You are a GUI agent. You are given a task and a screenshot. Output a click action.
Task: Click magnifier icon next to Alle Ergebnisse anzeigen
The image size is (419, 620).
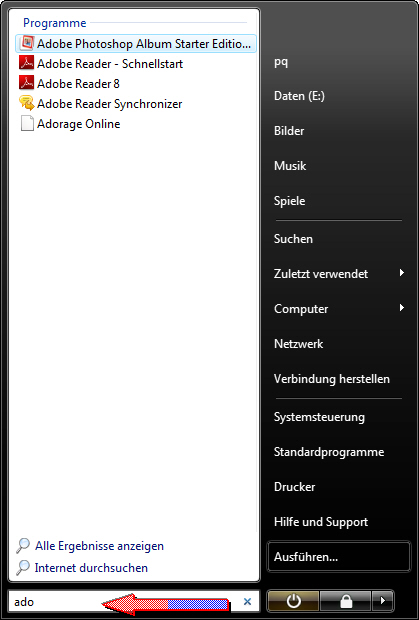point(23,546)
